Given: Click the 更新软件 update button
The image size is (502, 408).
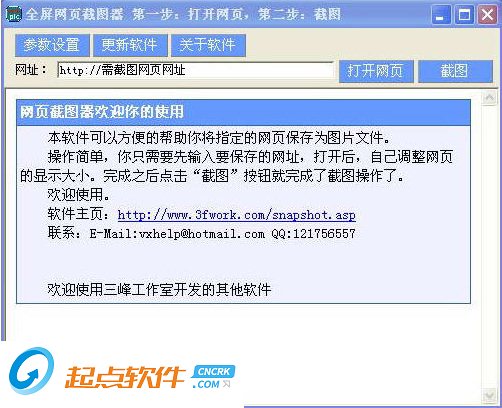Looking at the screenshot, I should 130,45.
